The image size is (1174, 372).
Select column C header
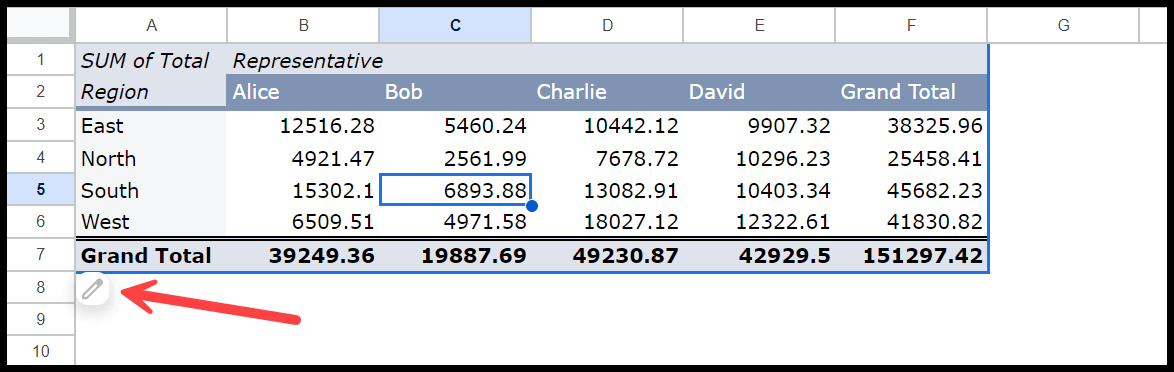click(x=455, y=26)
